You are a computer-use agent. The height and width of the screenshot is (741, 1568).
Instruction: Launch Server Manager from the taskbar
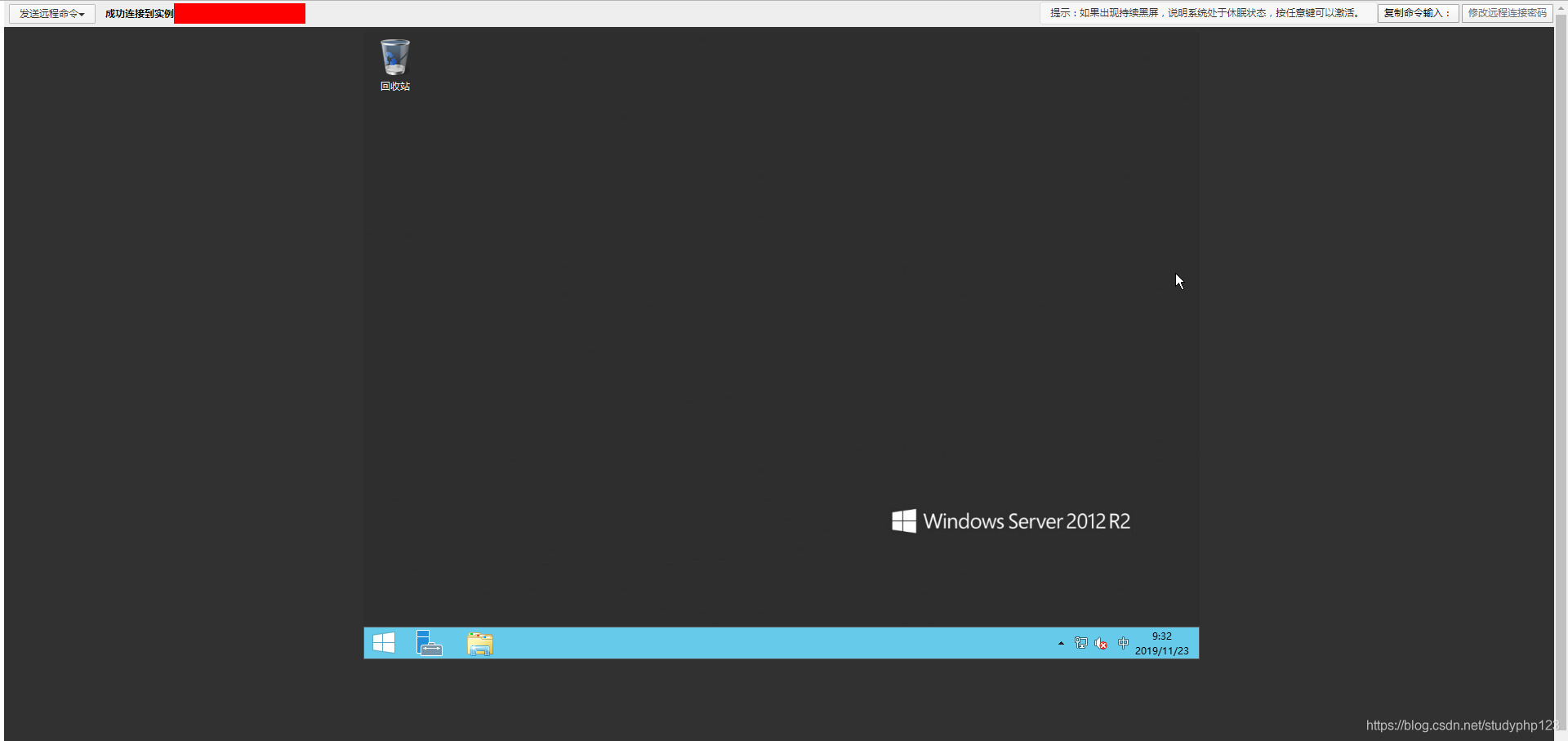tap(430, 643)
